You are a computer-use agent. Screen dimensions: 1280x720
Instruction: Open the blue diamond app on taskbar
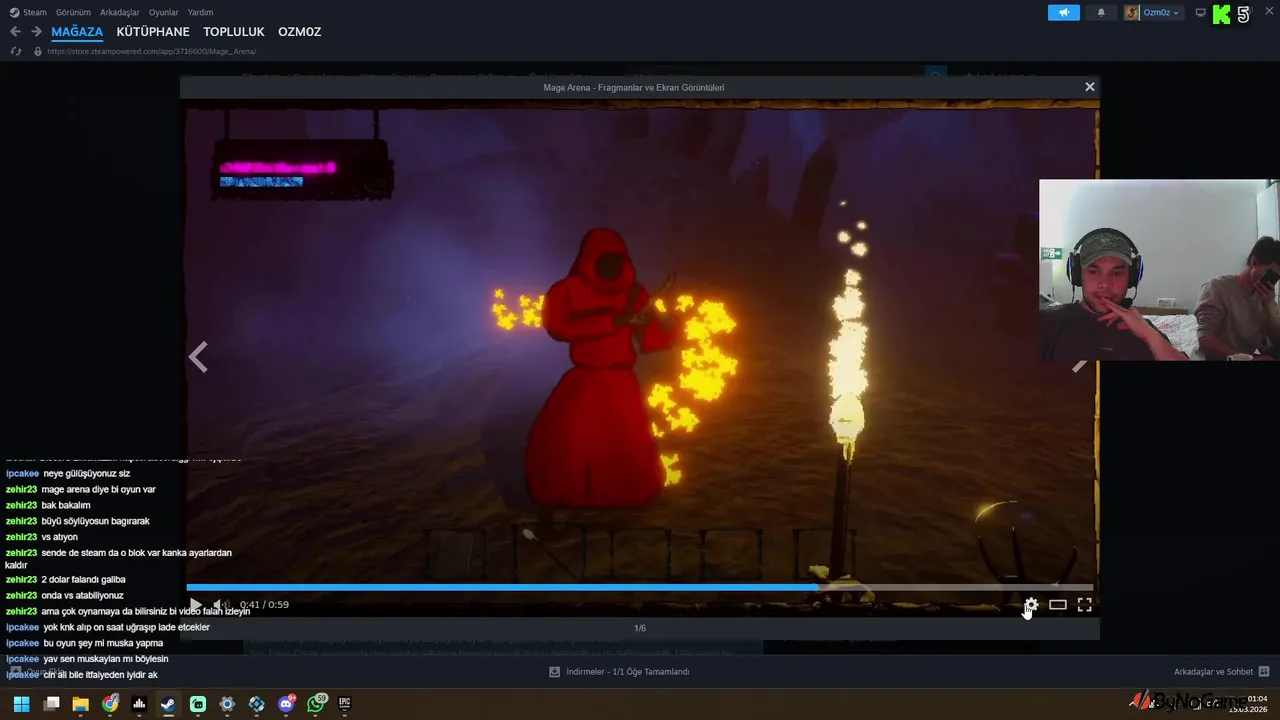click(x=257, y=704)
